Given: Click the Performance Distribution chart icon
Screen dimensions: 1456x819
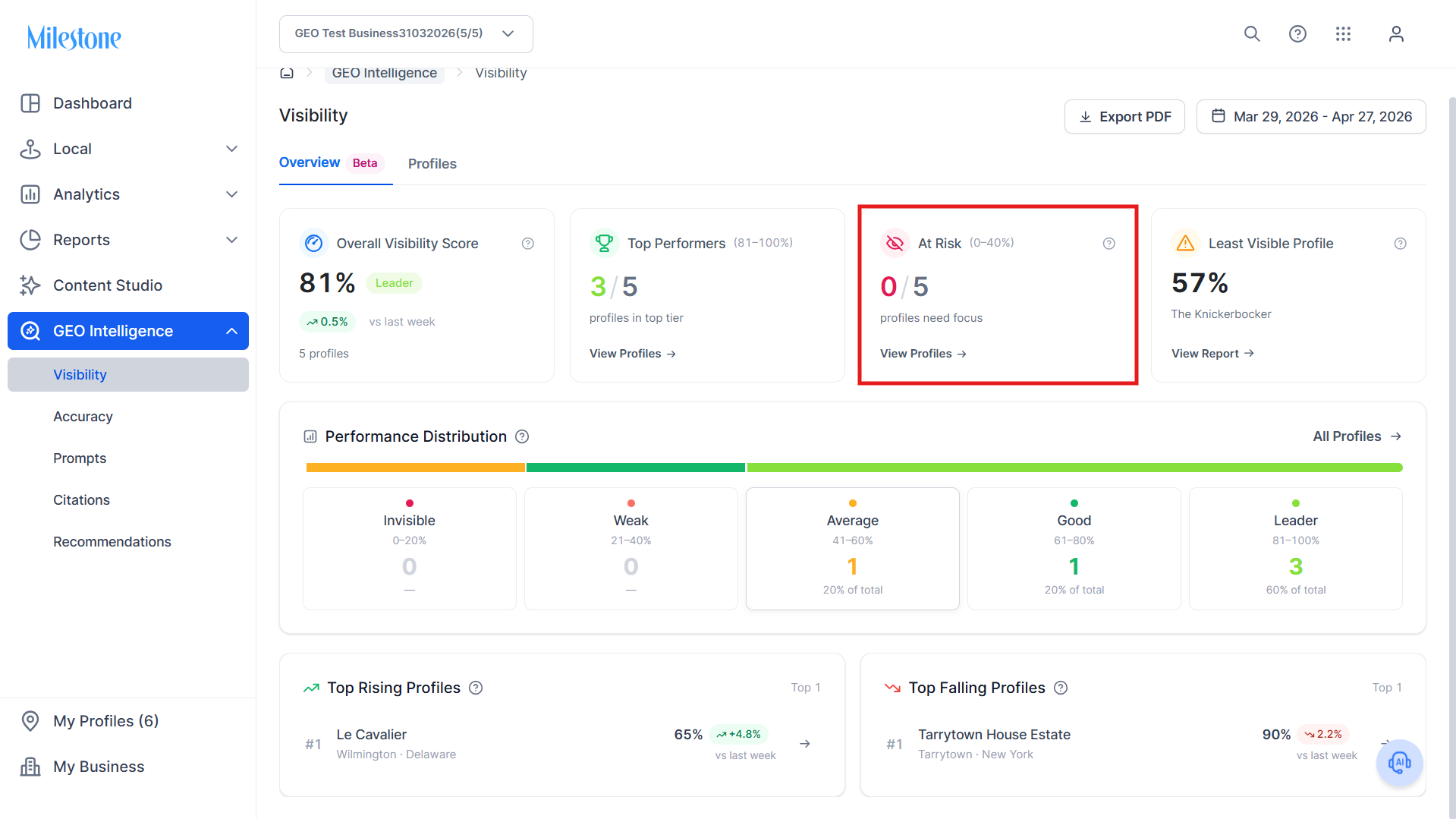Looking at the screenshot, I should pos(310,436).
